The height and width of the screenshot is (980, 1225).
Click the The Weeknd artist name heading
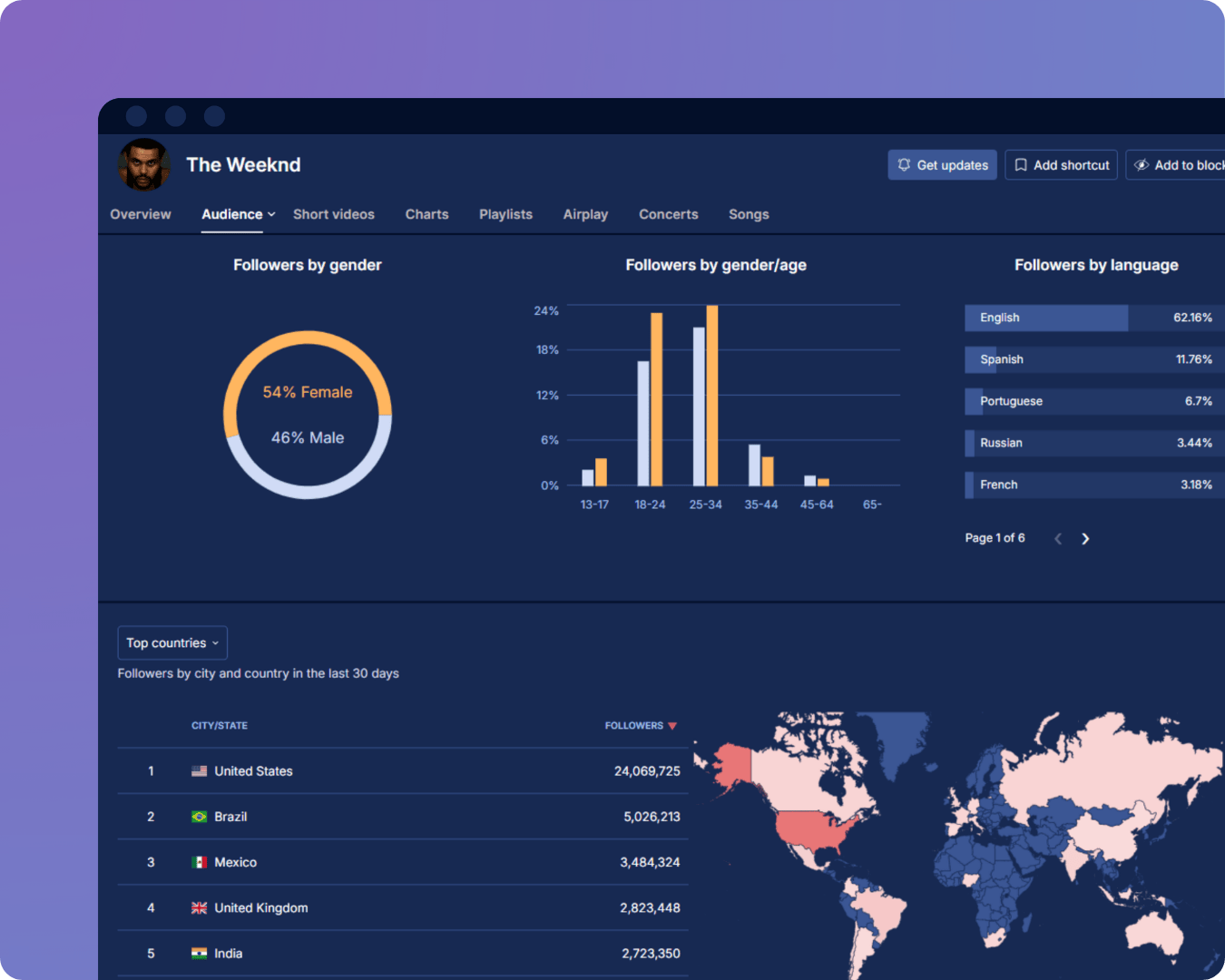[243, 164]
